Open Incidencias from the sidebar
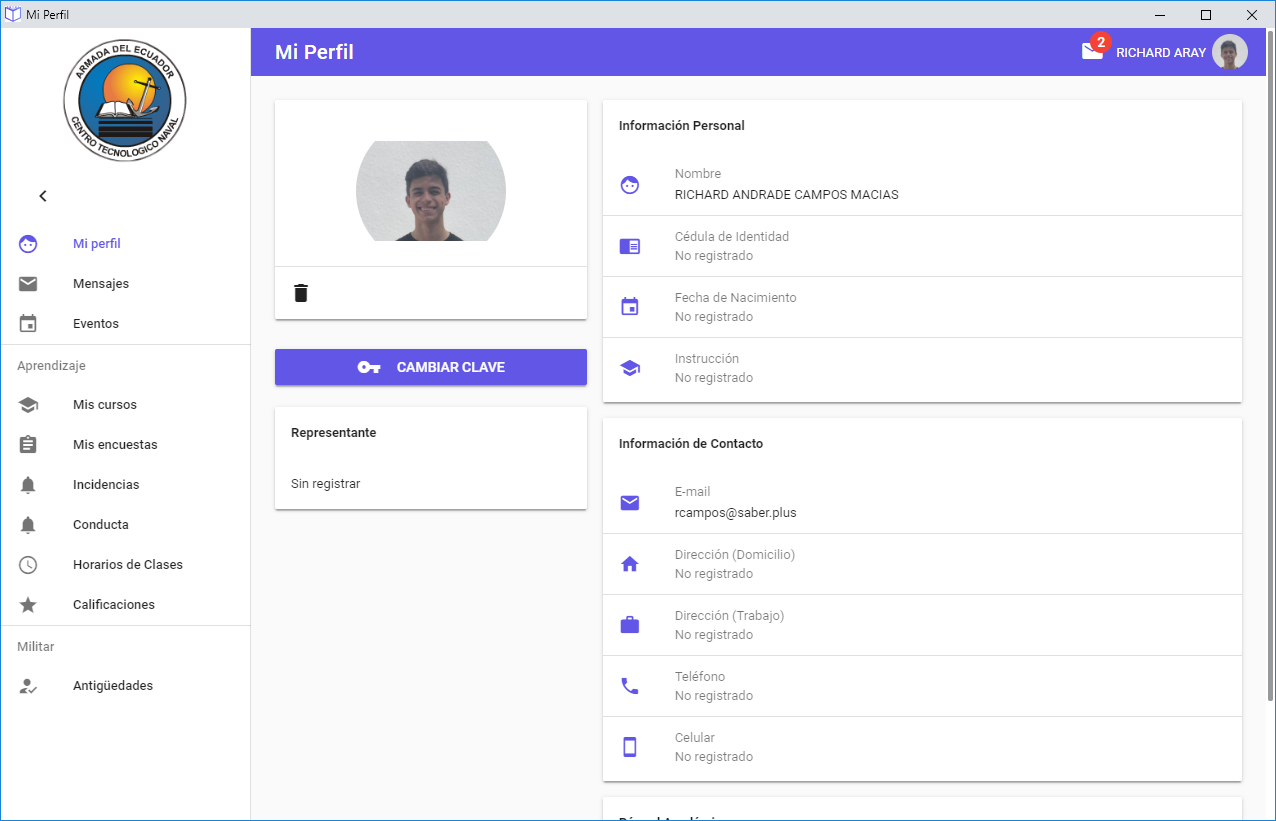Image resolution: width=1276 pixels, height=821 pixels. click(x=106, y=485)
